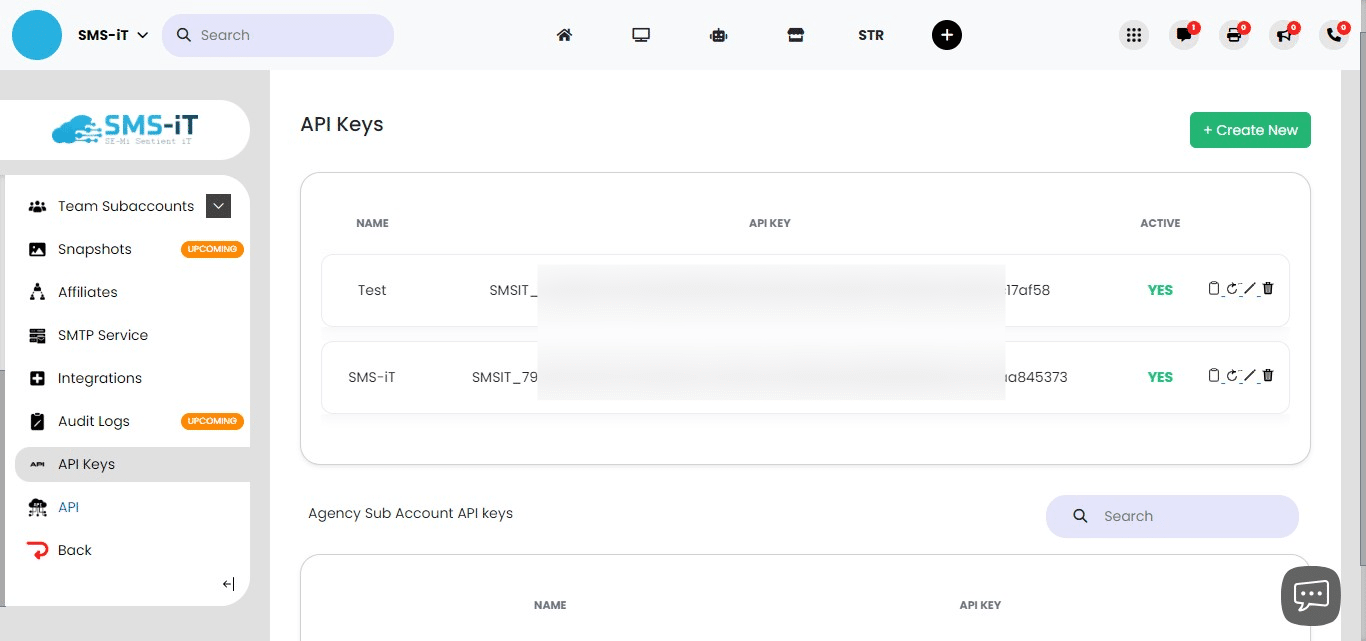
Task: Go to Affiliates in sidebar
Action: pos(88,292)
